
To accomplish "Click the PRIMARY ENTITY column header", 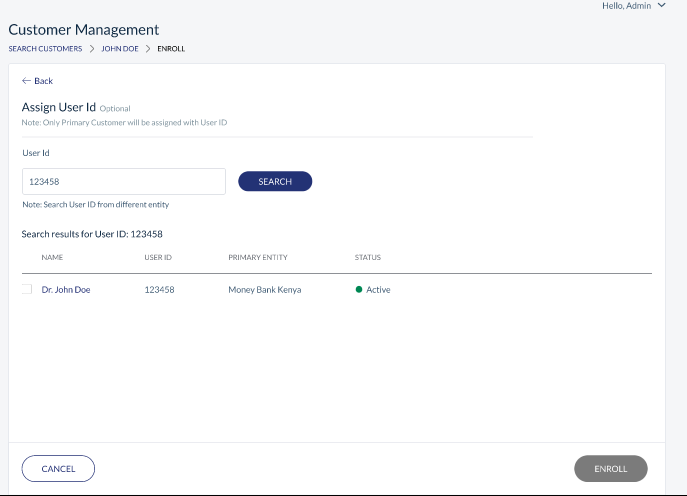I will click(x=258, y=257).
